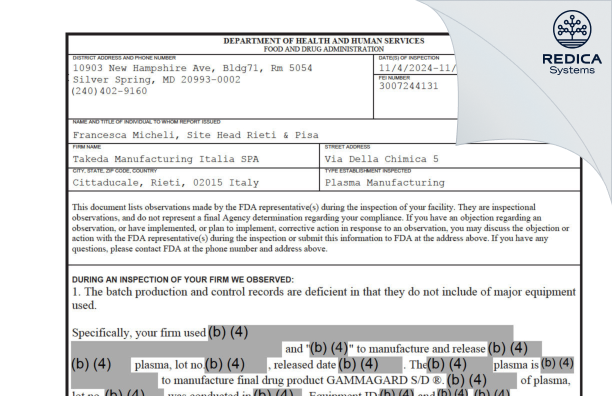Click 'Specifically, your firm used'
612x396 pixels.
pyautogui.click(x=139, y=333)
